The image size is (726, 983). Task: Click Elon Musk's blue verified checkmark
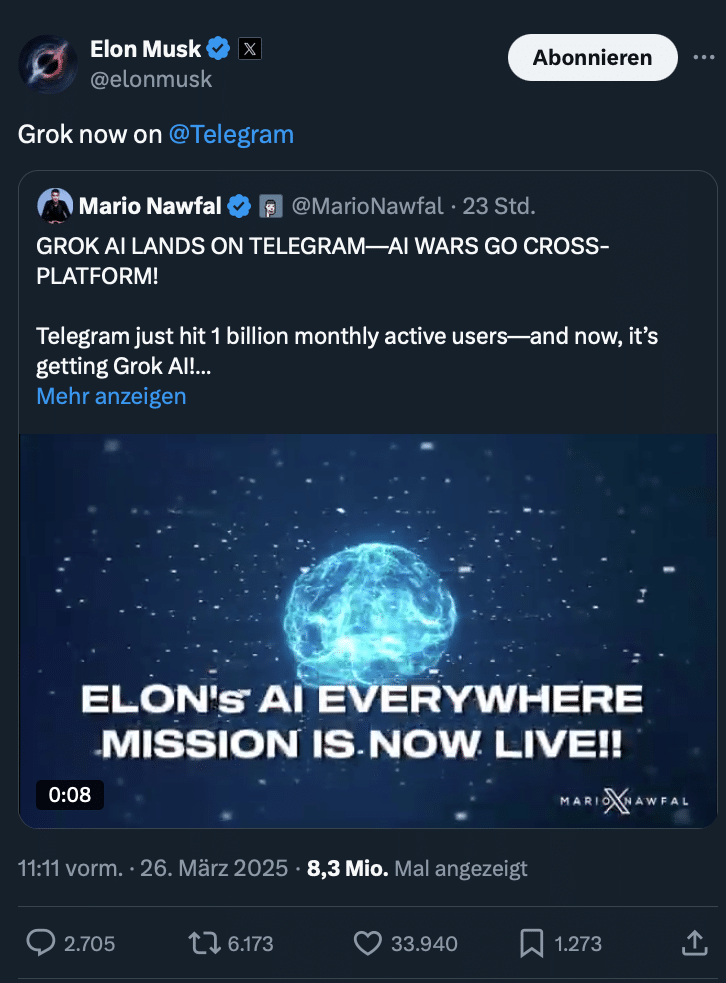[x=219, y=48]
